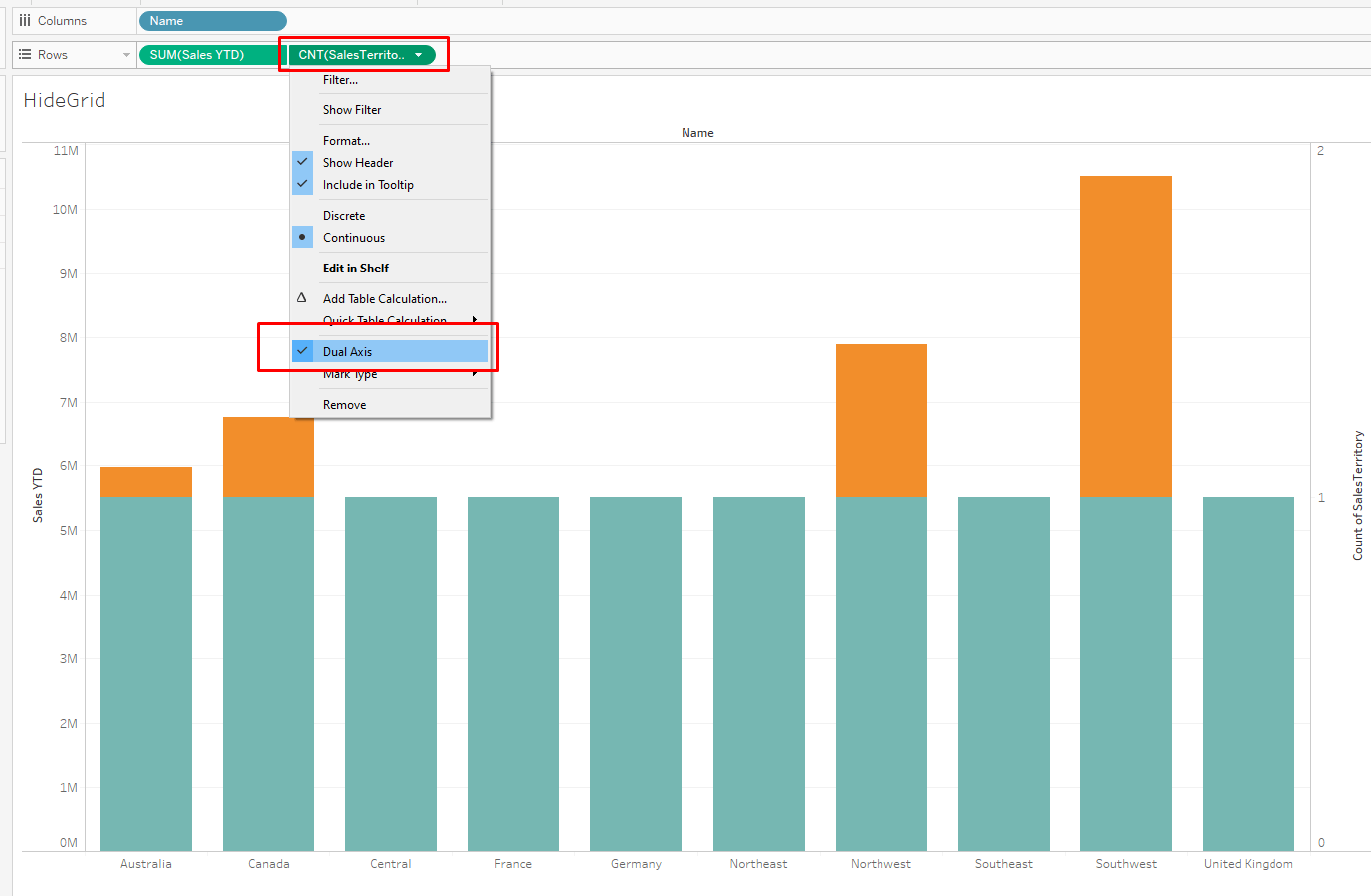Switch the measure to Discrete

tap(343, 215)
